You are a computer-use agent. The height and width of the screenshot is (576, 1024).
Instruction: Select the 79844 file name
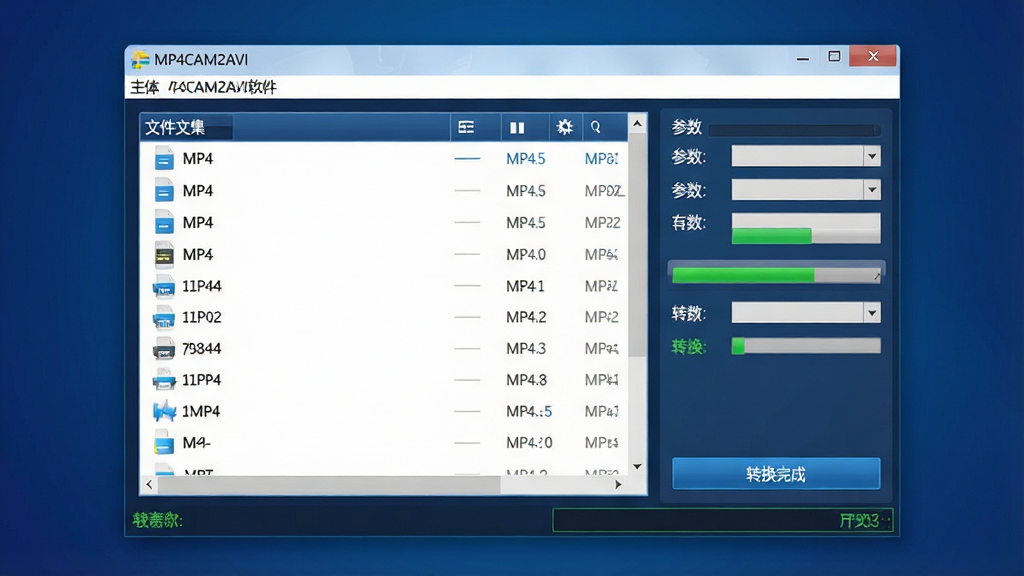click(x=202, y=349)
